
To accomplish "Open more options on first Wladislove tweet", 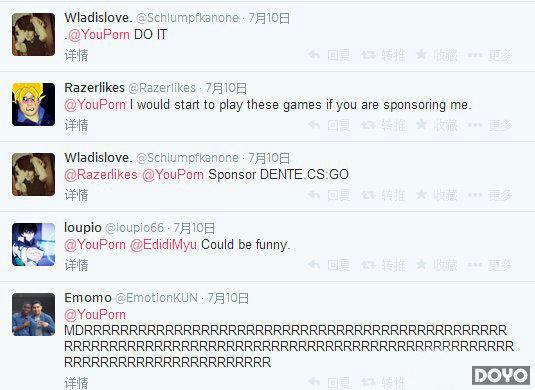I will tap(490, 55).
